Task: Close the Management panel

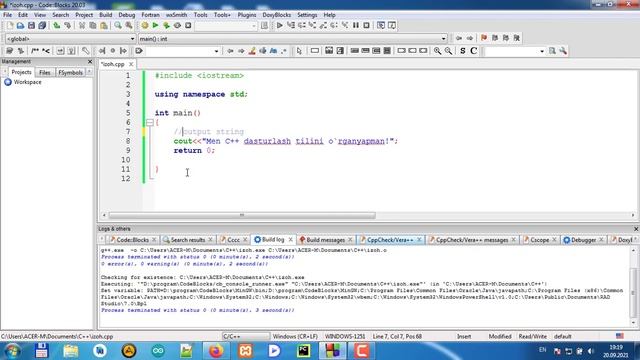Action: coord(90,61)
